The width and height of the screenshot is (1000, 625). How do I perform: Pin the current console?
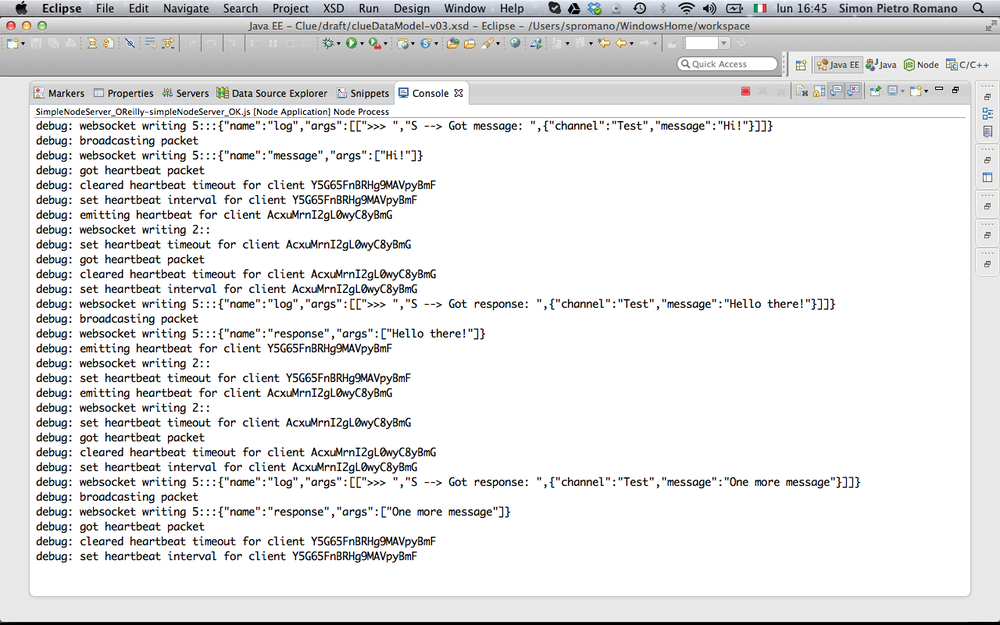[875, 92]
